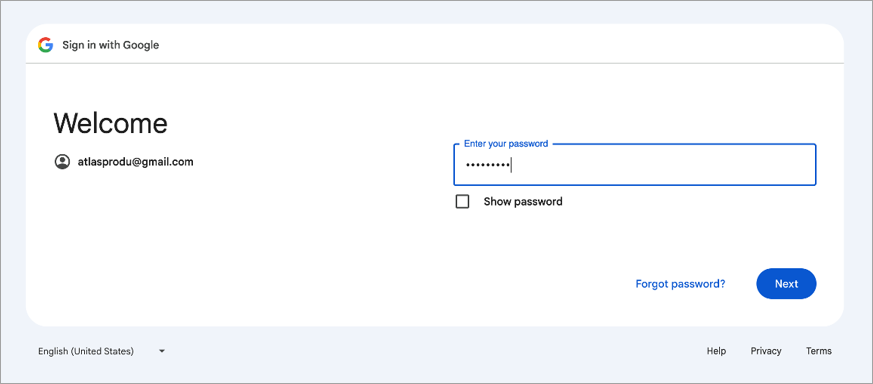873x384 pixels.
Task: Select the "English (United States)" language text
Action: 86,351
